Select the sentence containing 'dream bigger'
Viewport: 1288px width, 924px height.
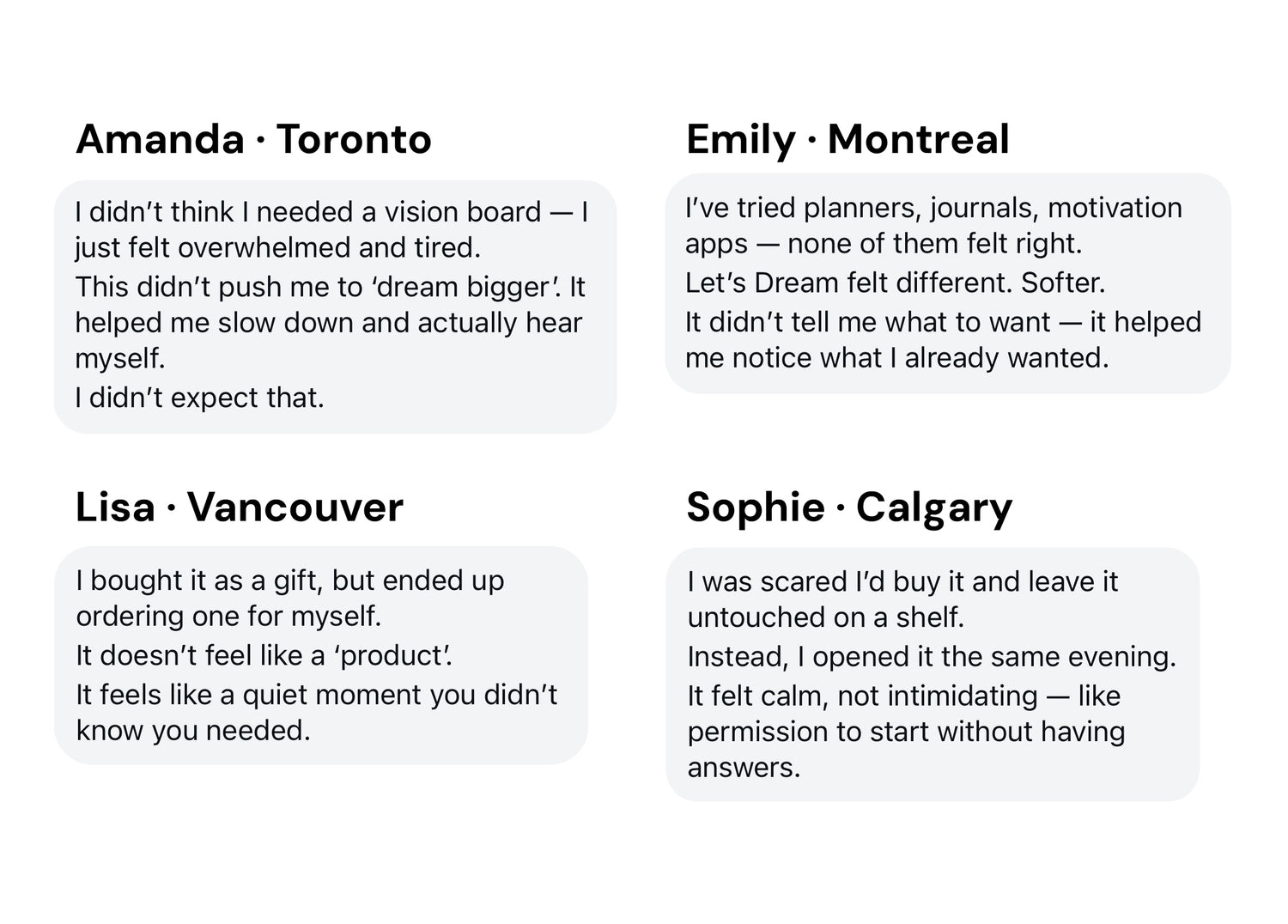coord(330,287)
